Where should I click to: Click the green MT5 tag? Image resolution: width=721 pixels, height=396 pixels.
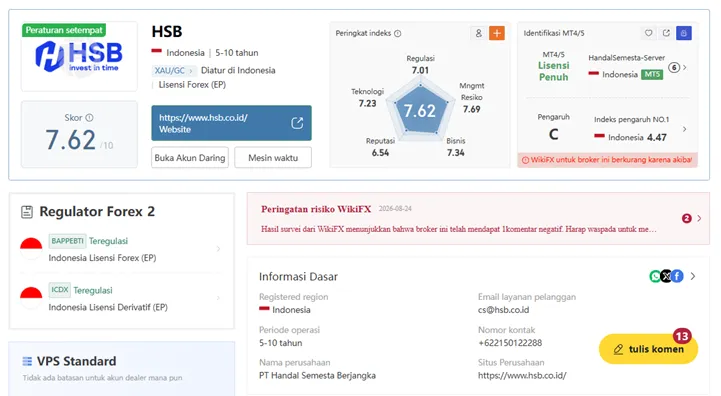pyautogui.click(x=652, y=75)
